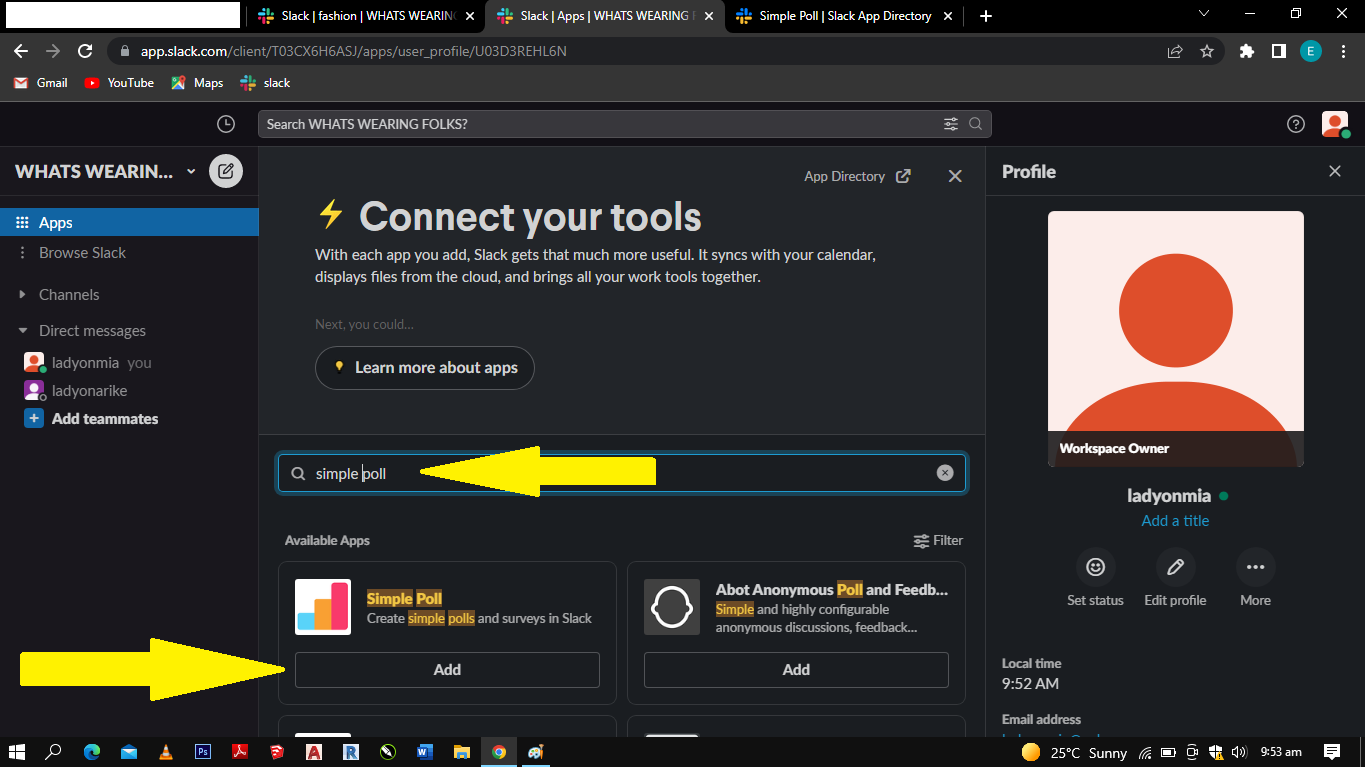Toggle the Chrome side panel icon
1365x767 pixels.
pos(1278,51)
